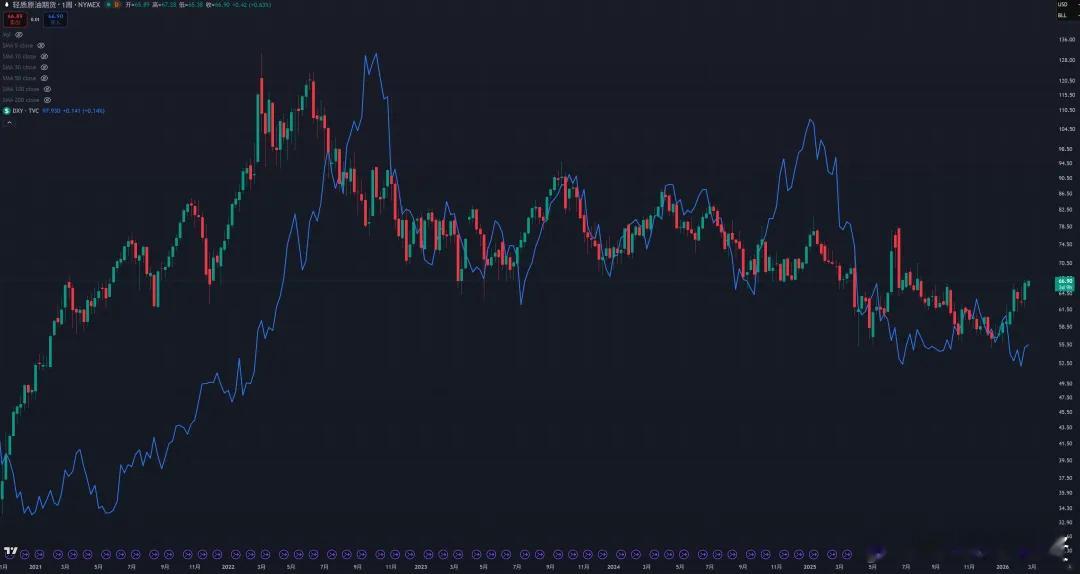Click the 104.50 price axis label
The height and width of the screenshot is (574, 1080).
pos(1066,129)
